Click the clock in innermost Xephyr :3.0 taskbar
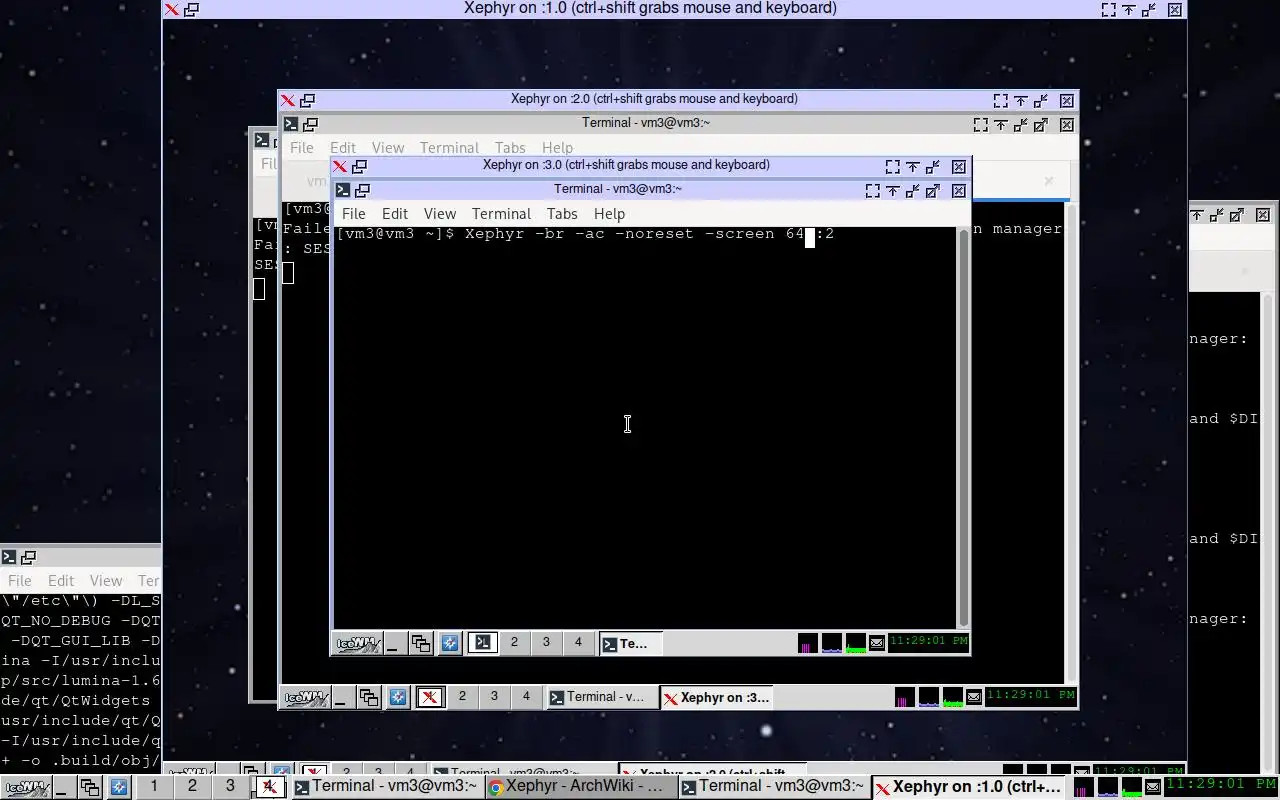Viewport: 1280px width, 800px height. point(928,641)
